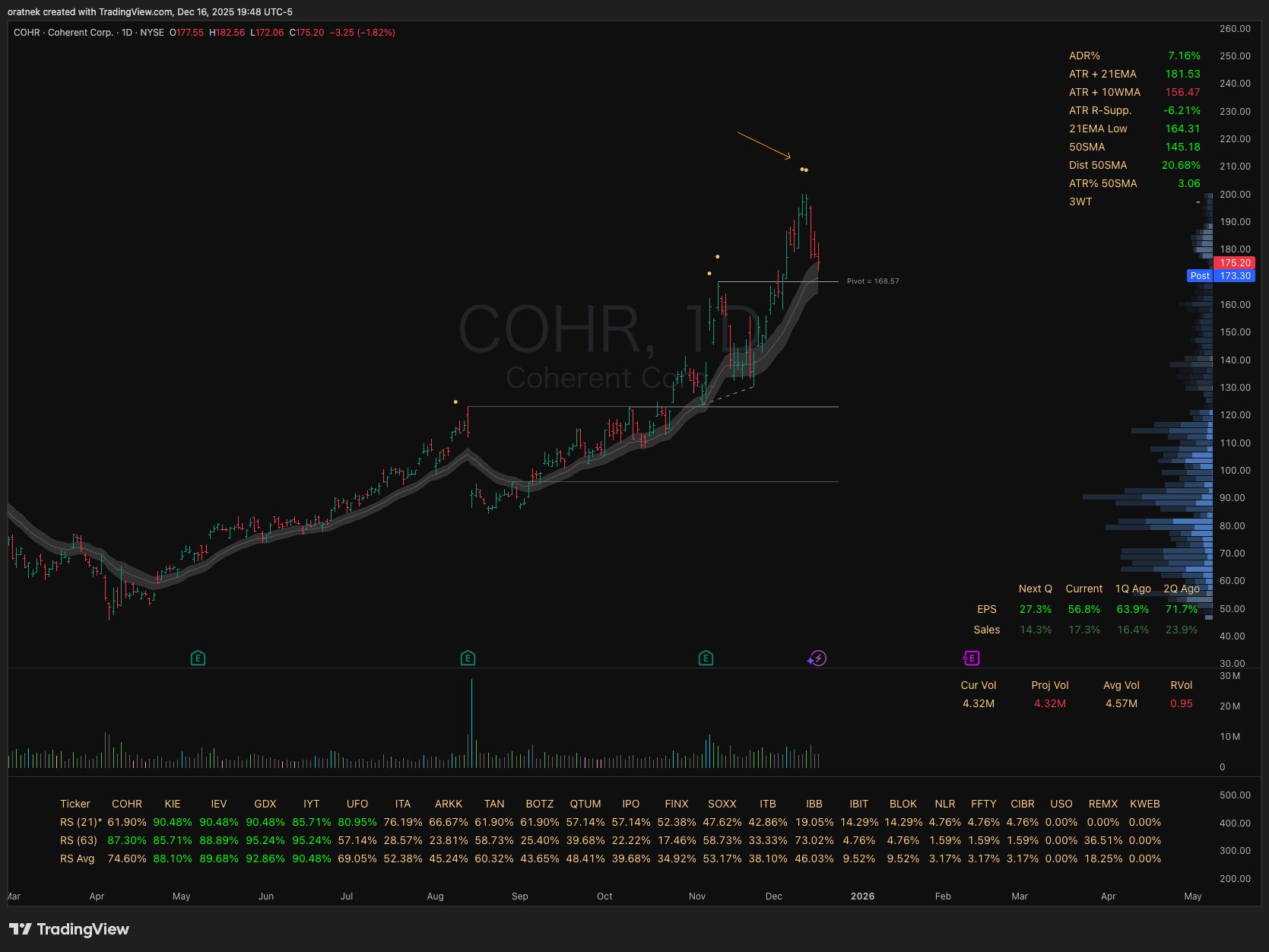This screenshot has height=952, width=1269.
Task: Click the blue Post 173.30 price label
Action: tap(1221, 276)
